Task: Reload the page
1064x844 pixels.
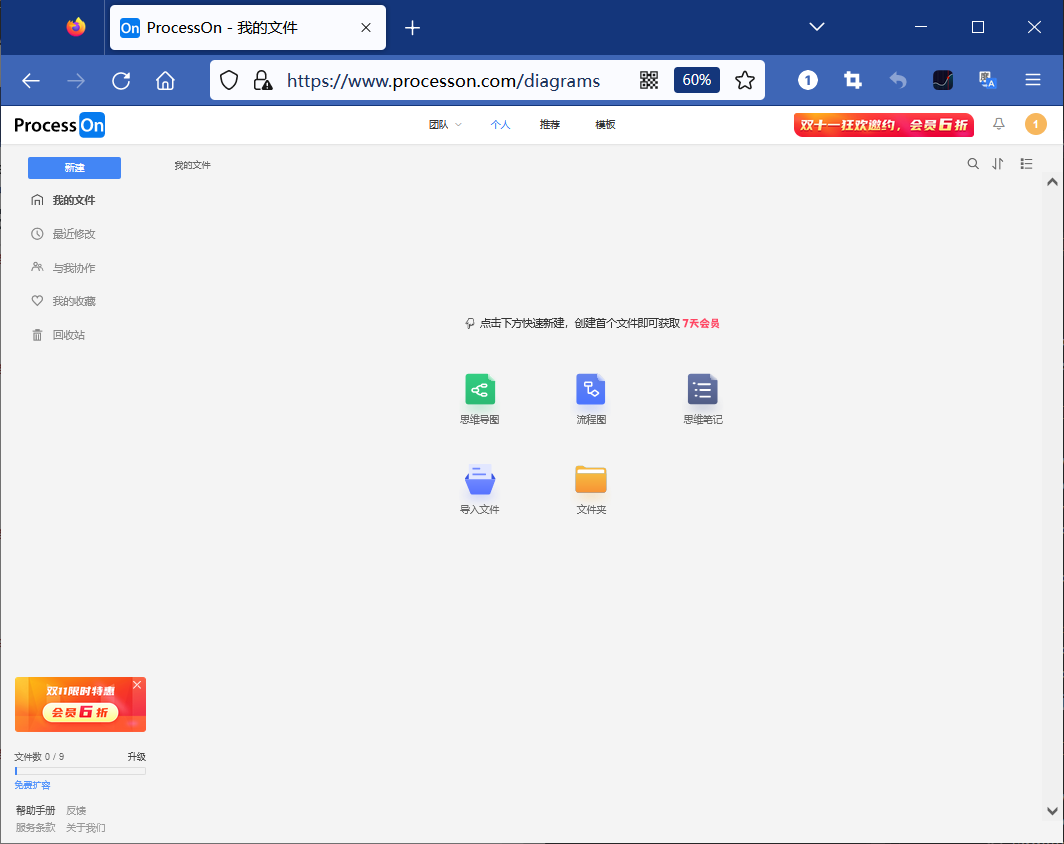Action: click(x=121, y=81)
